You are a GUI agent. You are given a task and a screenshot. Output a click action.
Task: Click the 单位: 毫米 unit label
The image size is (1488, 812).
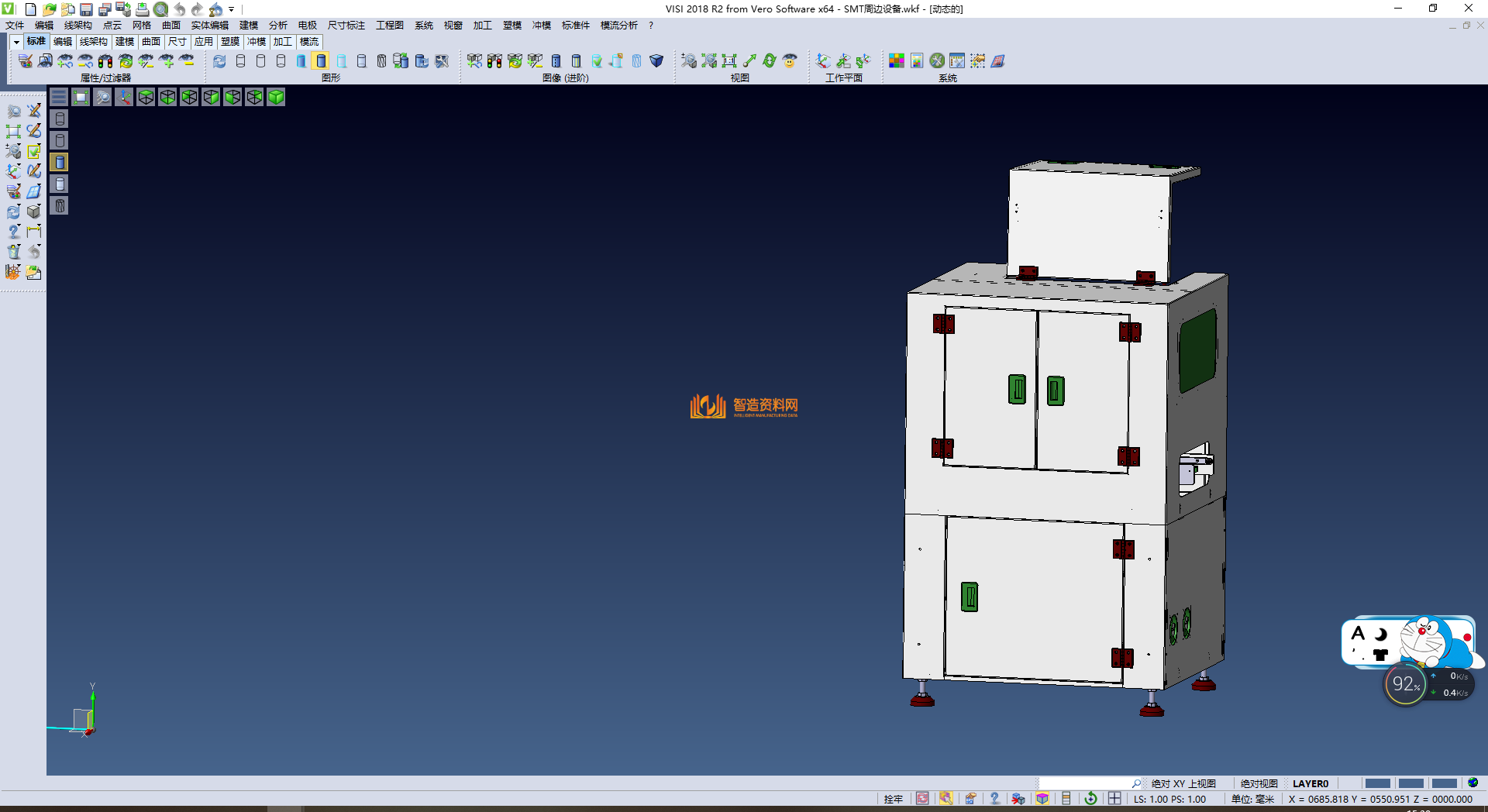[x=1252, y=799]
